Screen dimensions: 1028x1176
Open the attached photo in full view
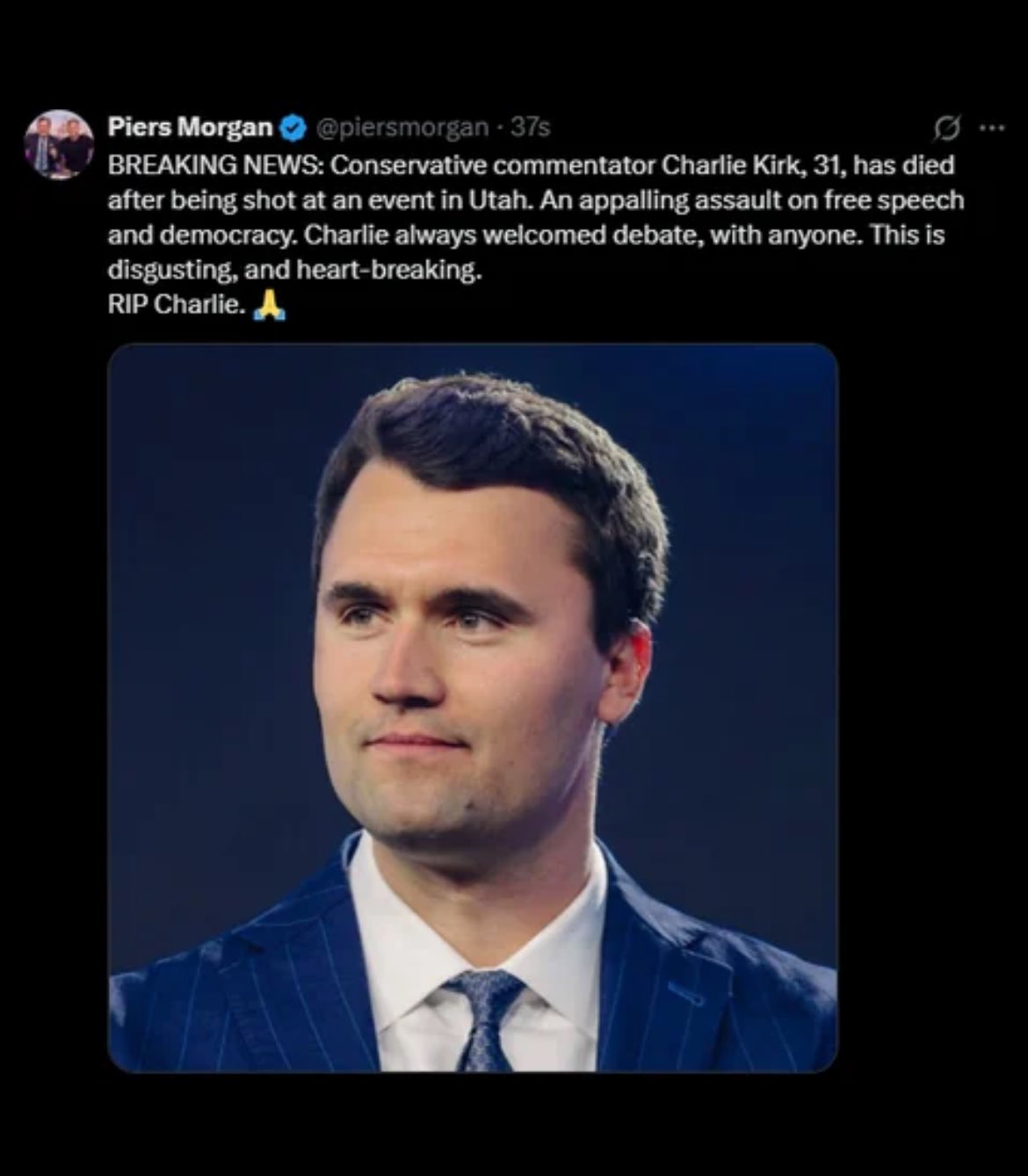(x=473, y=708)
